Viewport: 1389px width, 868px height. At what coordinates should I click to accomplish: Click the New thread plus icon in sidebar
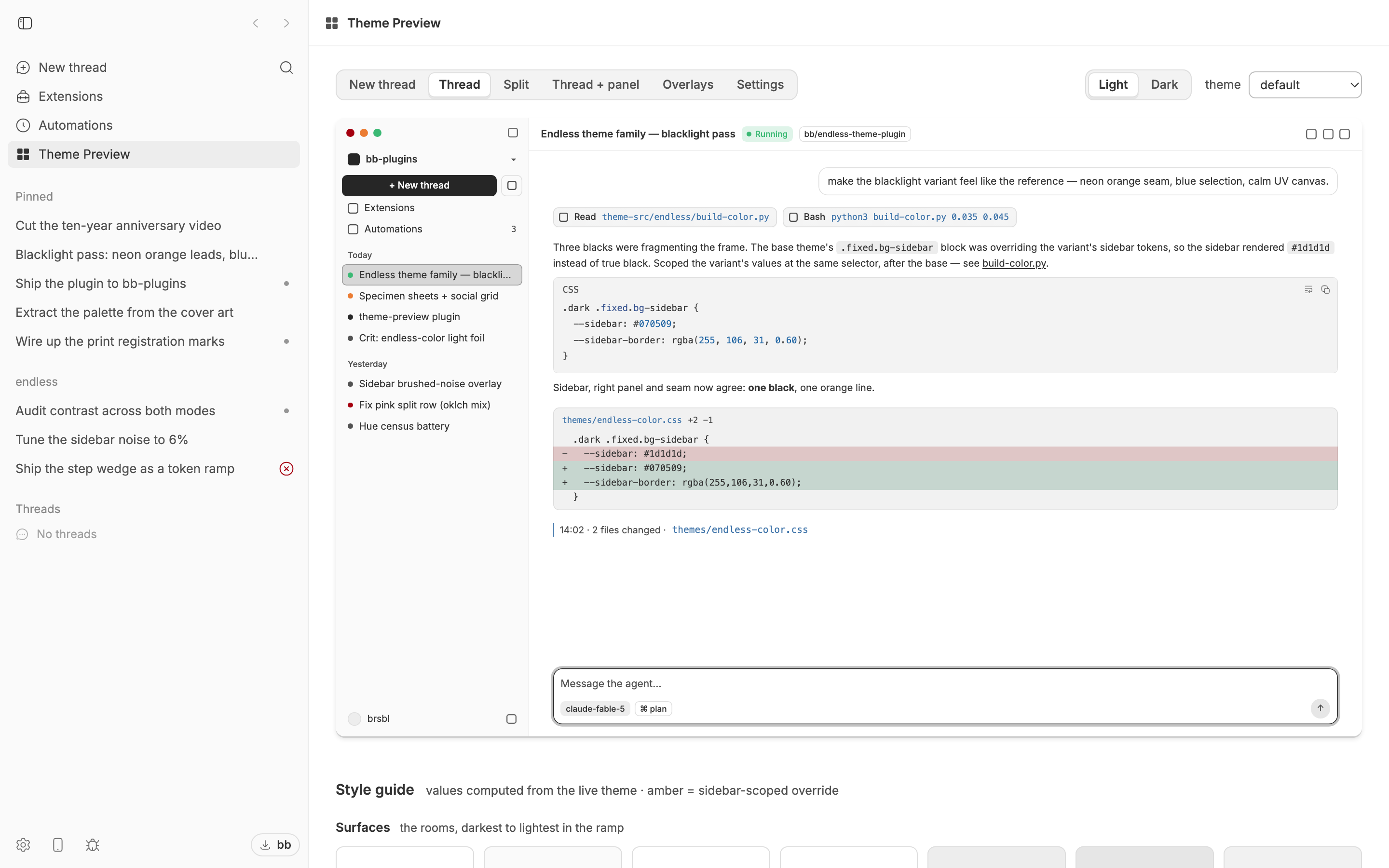click(23, 68)
